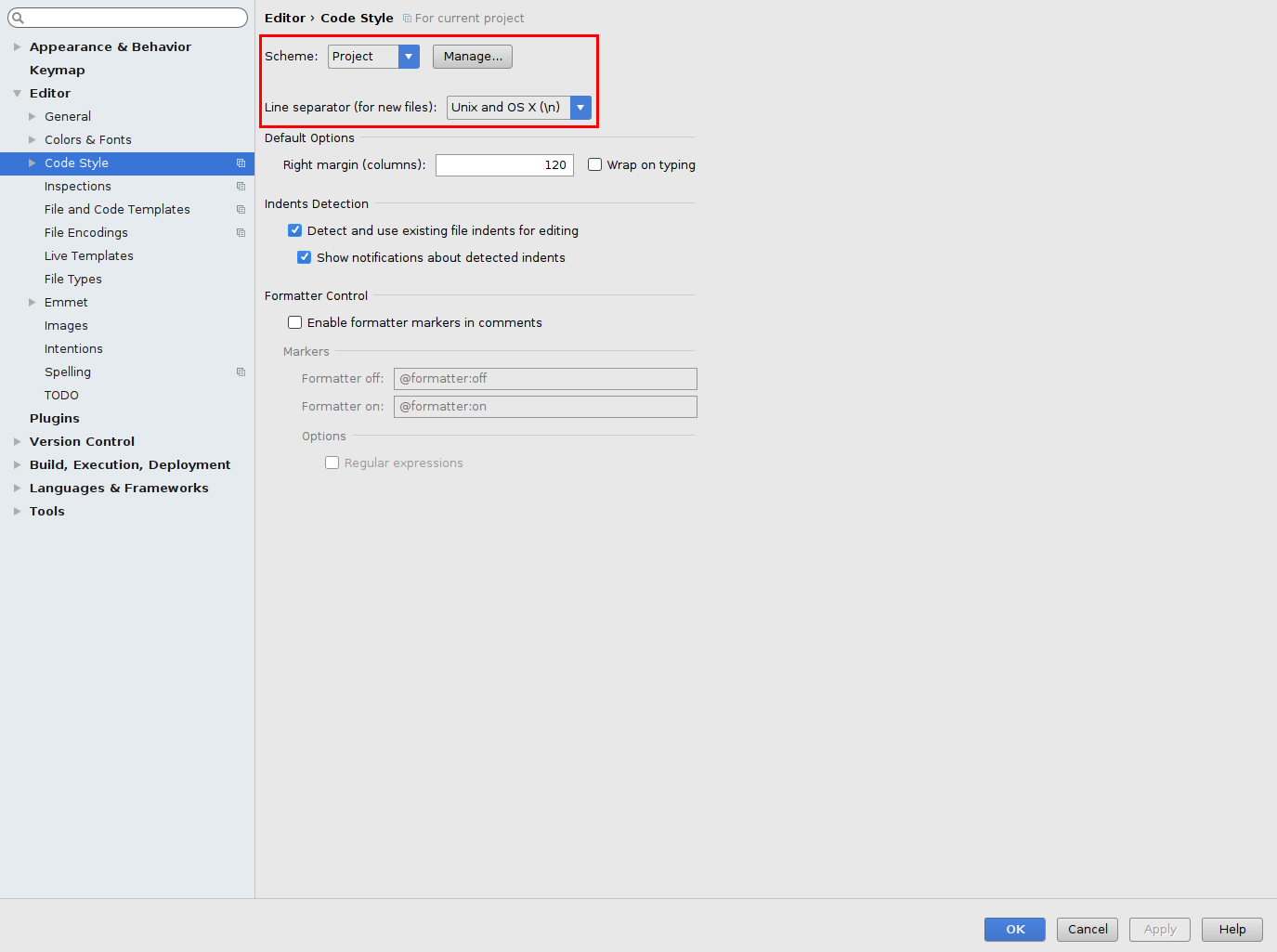The image size is (1277, 952).
Task: Expand the Appearance & Behavior section
Action: point(17,47)
